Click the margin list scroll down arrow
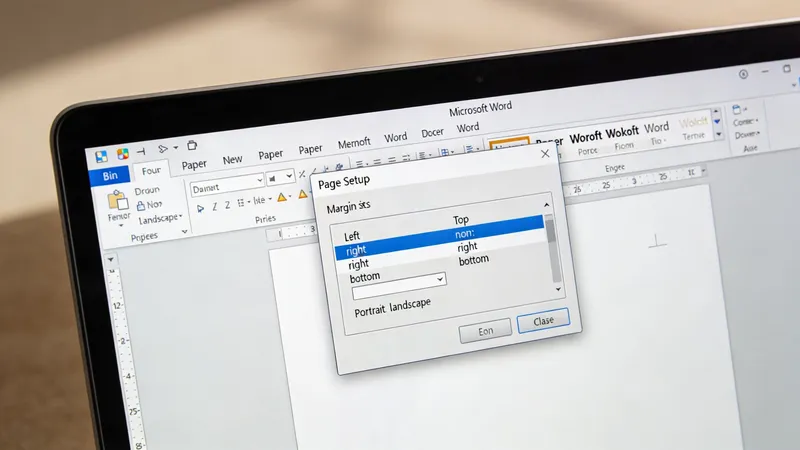Viewport: 800px width, 450px height. click(558, 289)
